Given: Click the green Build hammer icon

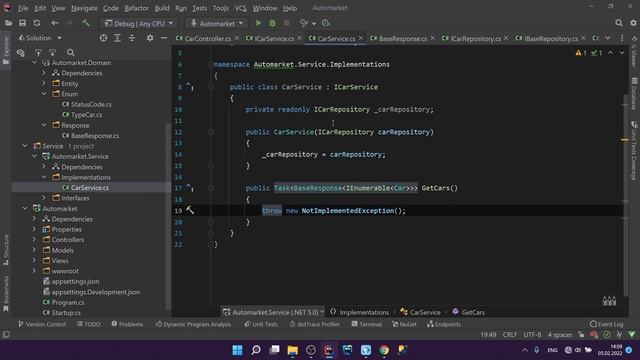Looking at the screenshot, I should (x=86, y=23).
